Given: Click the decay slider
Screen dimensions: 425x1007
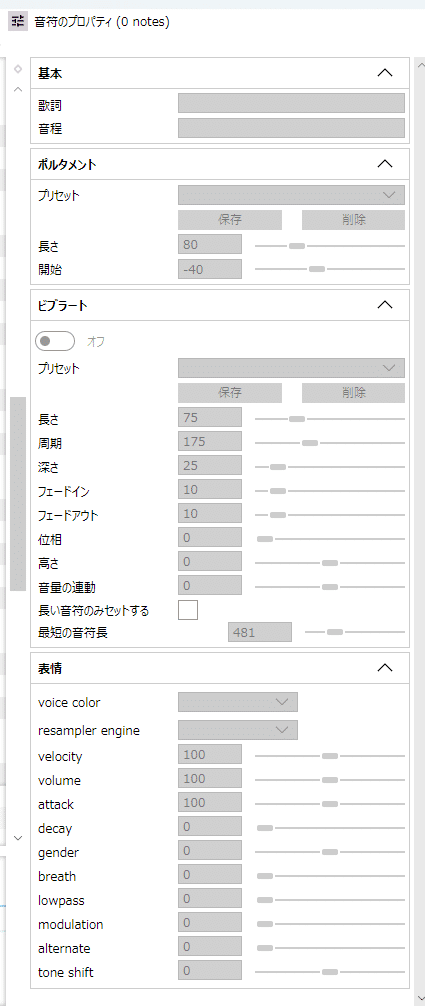Looking at the screenshot, I should [330, 828].
